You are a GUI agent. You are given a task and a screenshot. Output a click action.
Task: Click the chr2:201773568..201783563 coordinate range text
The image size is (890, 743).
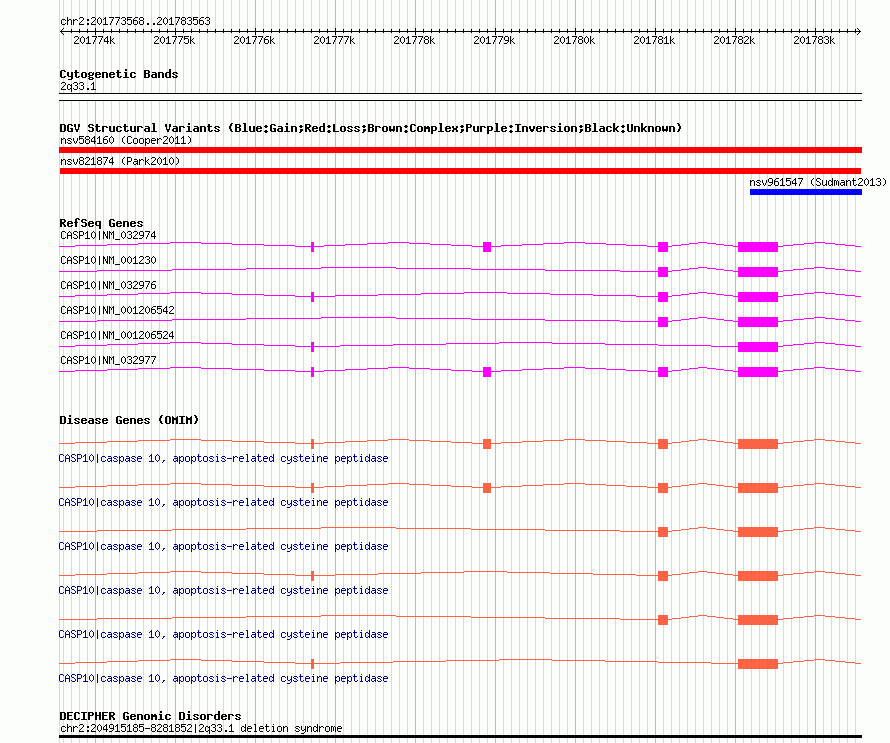[x=135, y=21]
